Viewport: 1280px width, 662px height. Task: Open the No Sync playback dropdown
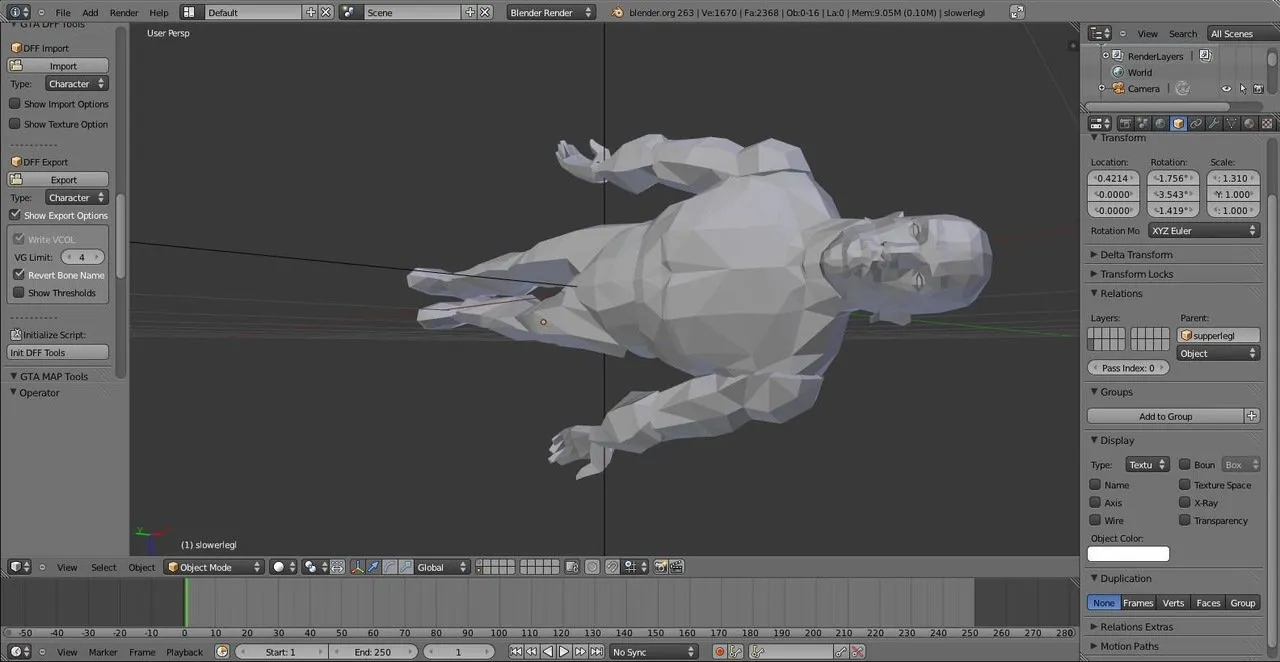pos(655,652)
